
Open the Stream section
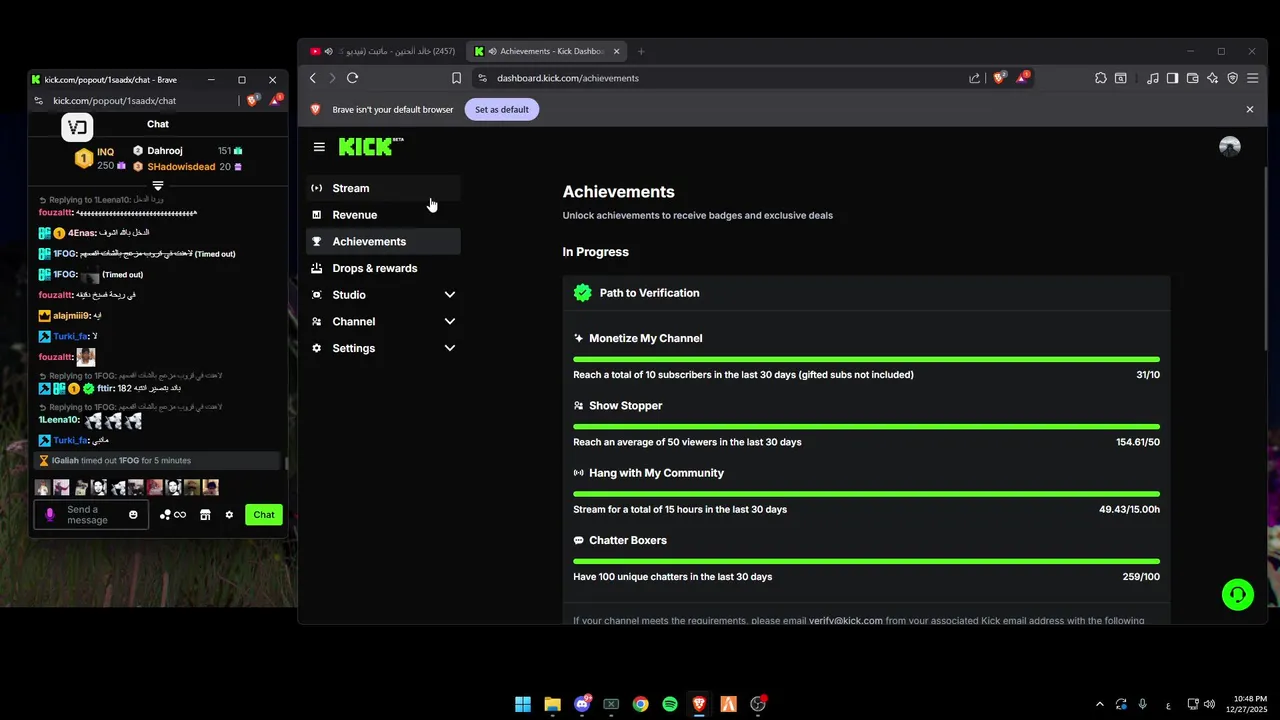click(x=383, y=188)
